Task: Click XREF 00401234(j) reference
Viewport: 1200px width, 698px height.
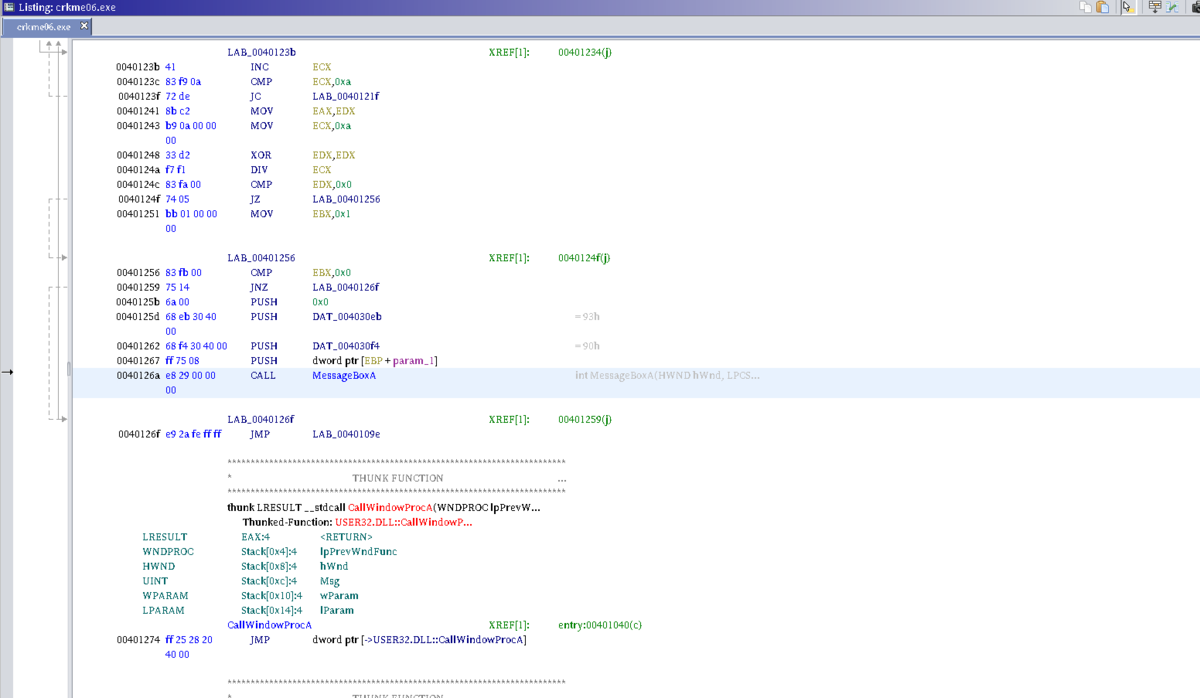Action: pos(584,52)
